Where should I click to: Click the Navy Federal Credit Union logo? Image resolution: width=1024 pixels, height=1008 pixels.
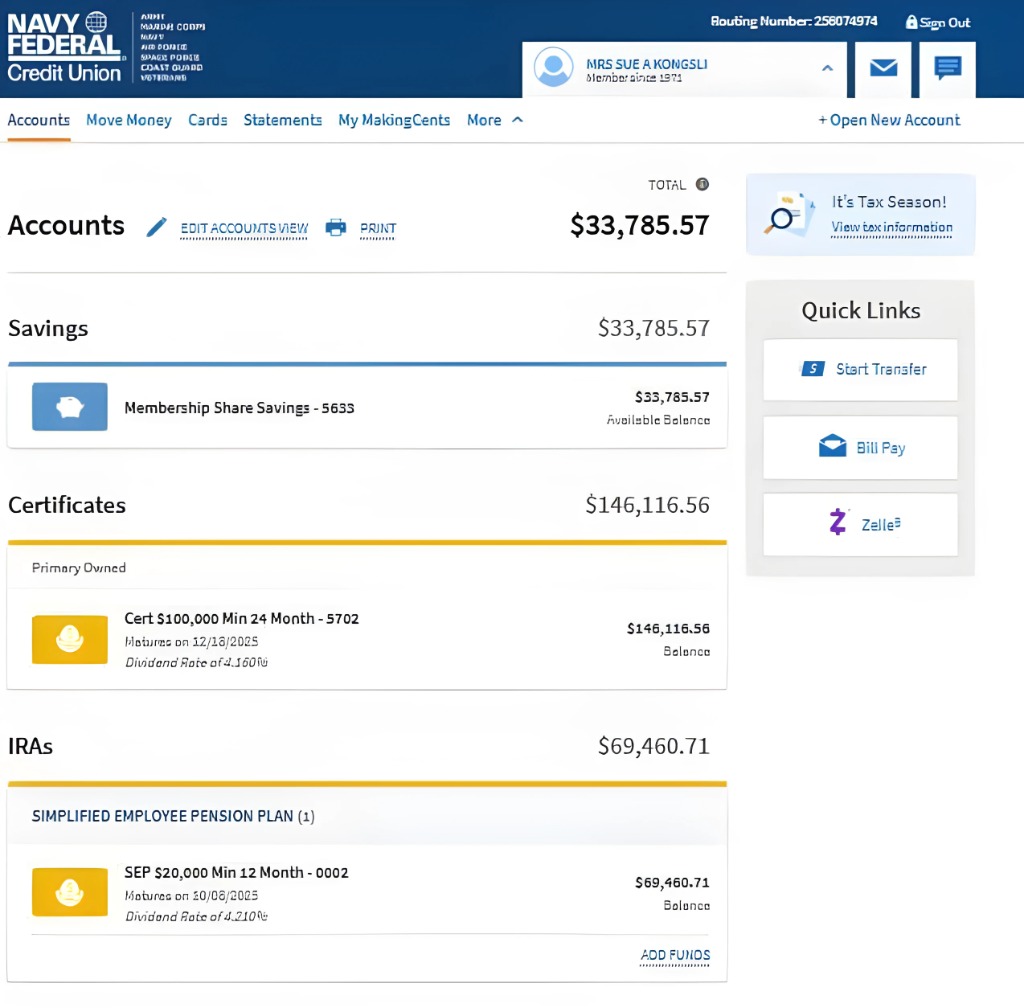[x=64, y=47]
